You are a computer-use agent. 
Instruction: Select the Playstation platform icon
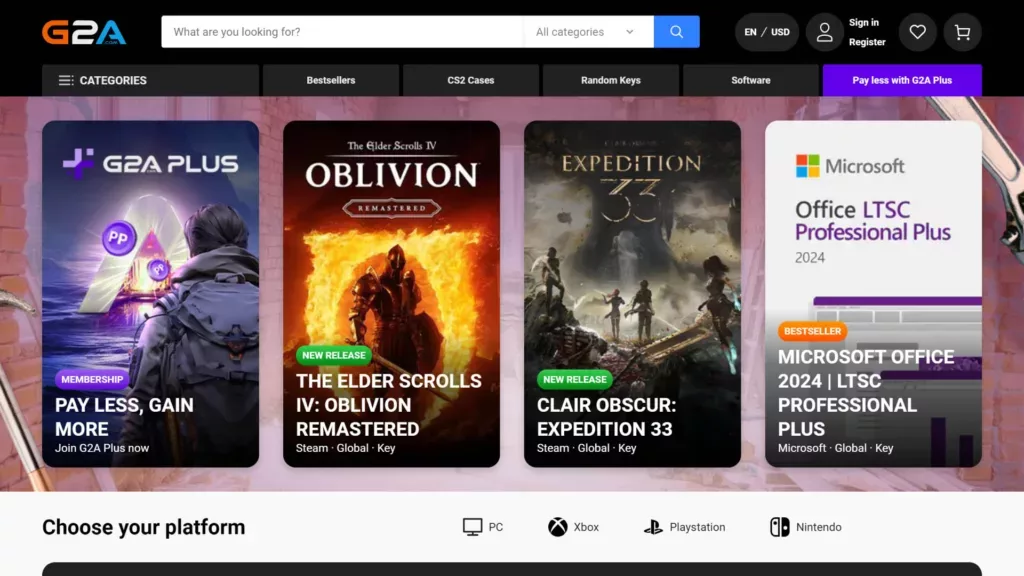click(653, 527)
